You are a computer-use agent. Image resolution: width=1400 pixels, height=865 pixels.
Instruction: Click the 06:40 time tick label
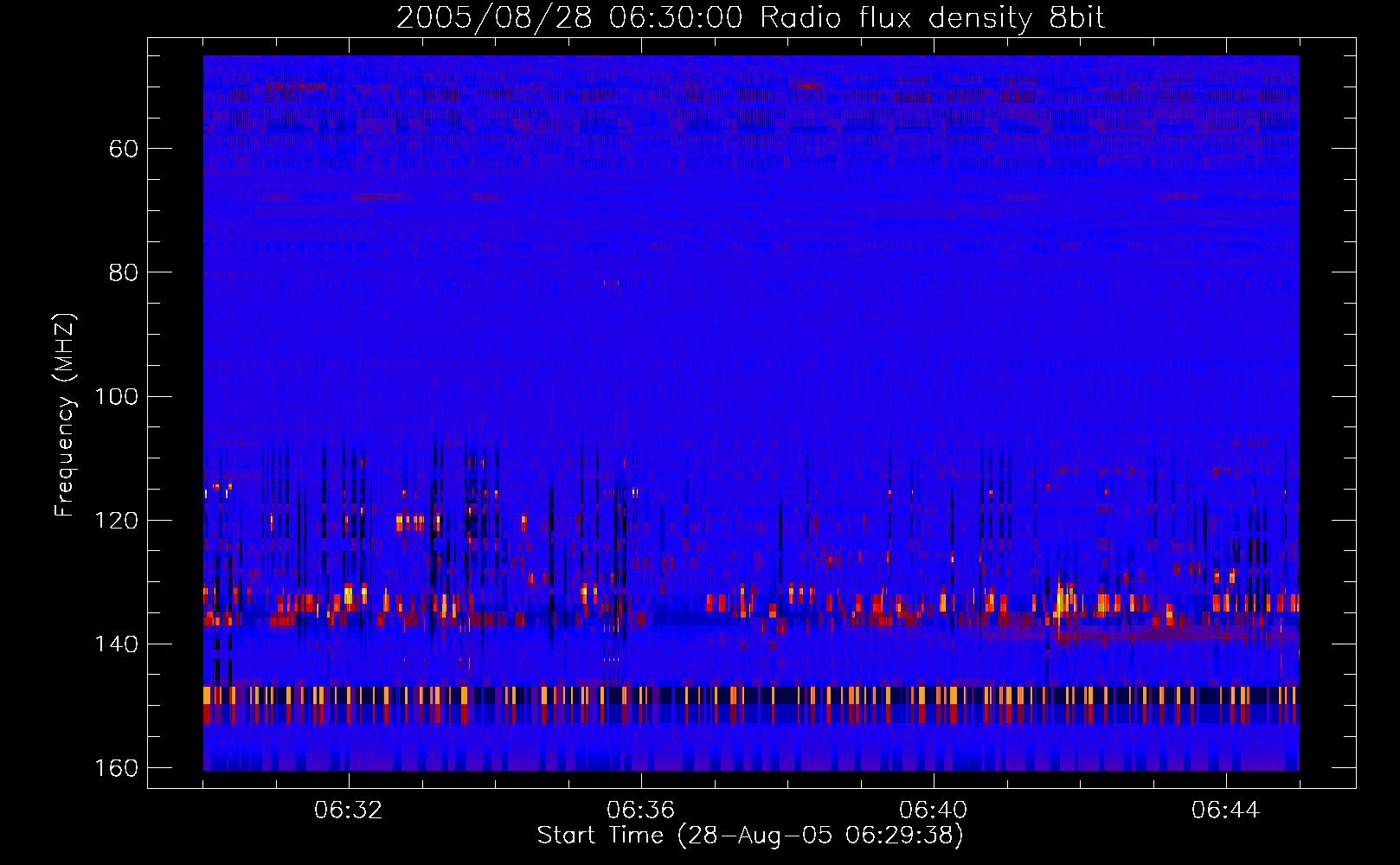click(x=934, y=811)
